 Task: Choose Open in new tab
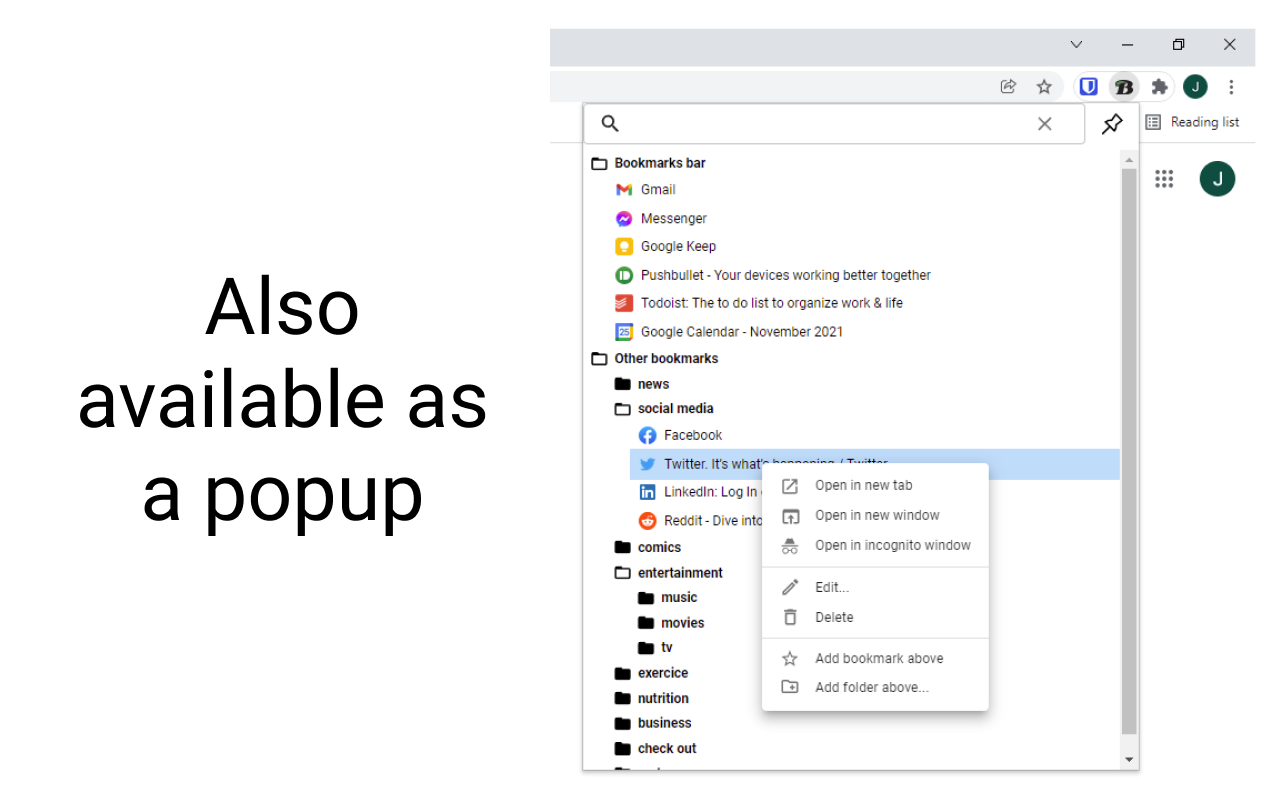tap(875, 486)
